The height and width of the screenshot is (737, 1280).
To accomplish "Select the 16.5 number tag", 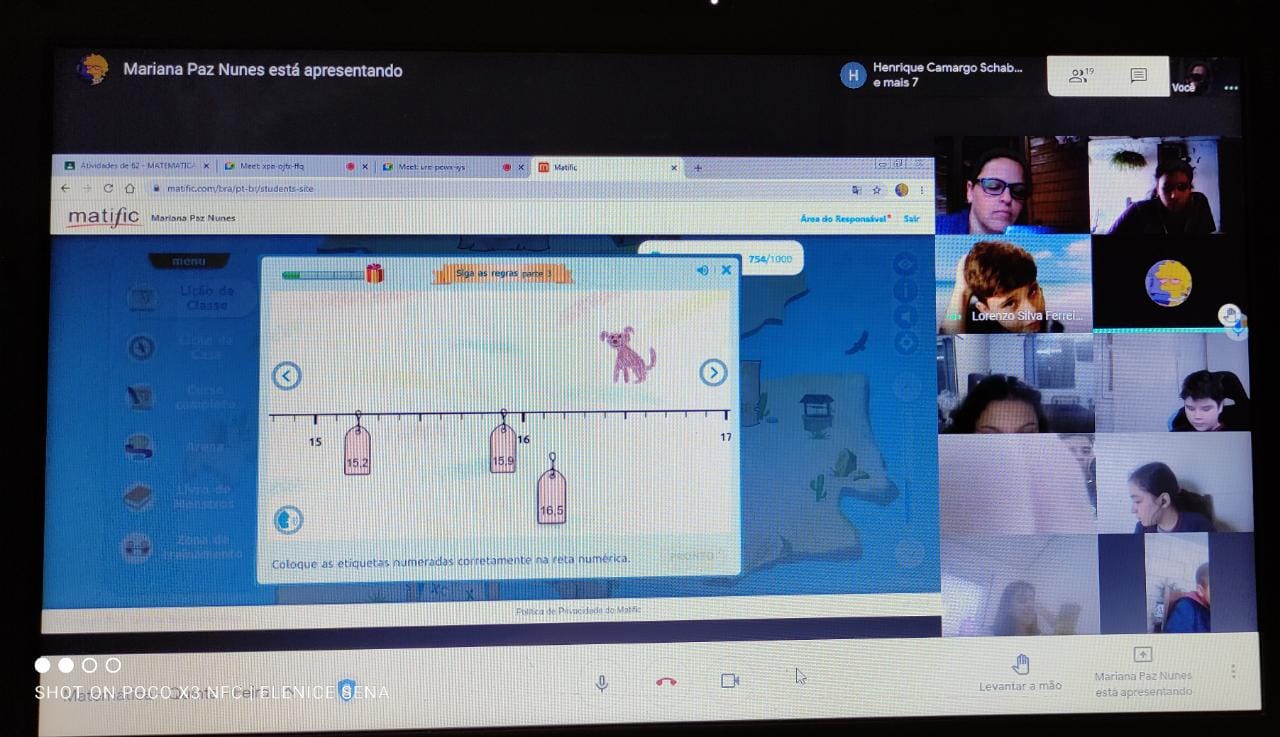I will click(x=551, y=497).
